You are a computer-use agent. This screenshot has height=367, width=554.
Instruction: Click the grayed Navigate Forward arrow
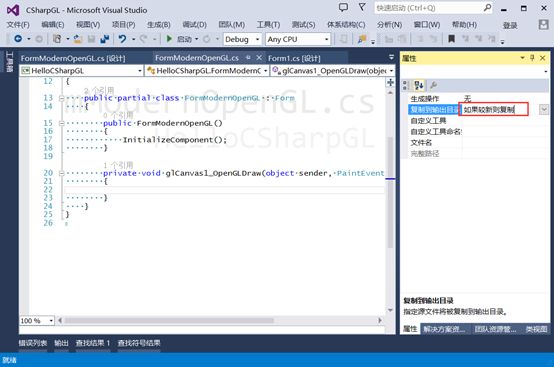coord(39,39)
